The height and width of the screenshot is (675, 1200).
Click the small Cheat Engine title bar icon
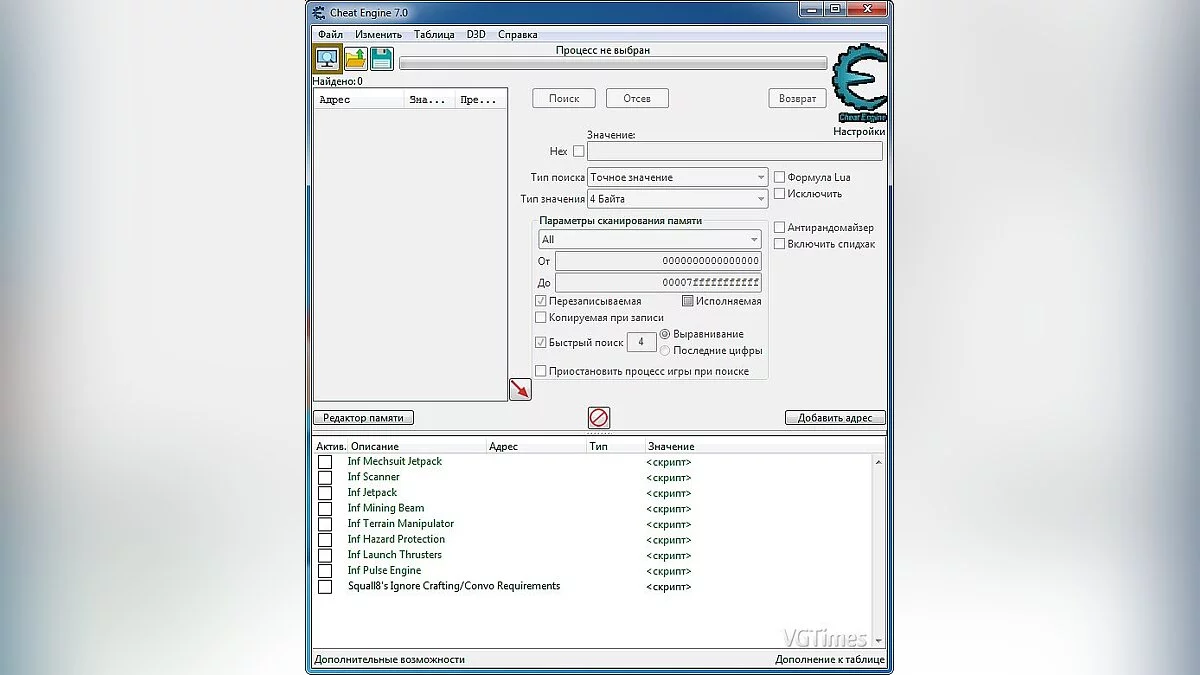(319, 13)
